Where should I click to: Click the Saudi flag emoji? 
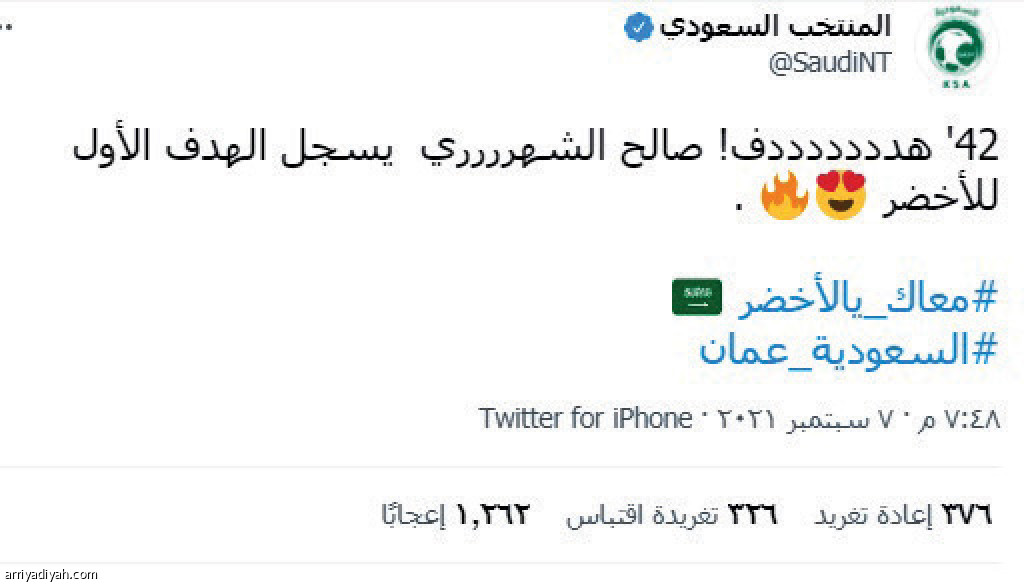[697, 297]
